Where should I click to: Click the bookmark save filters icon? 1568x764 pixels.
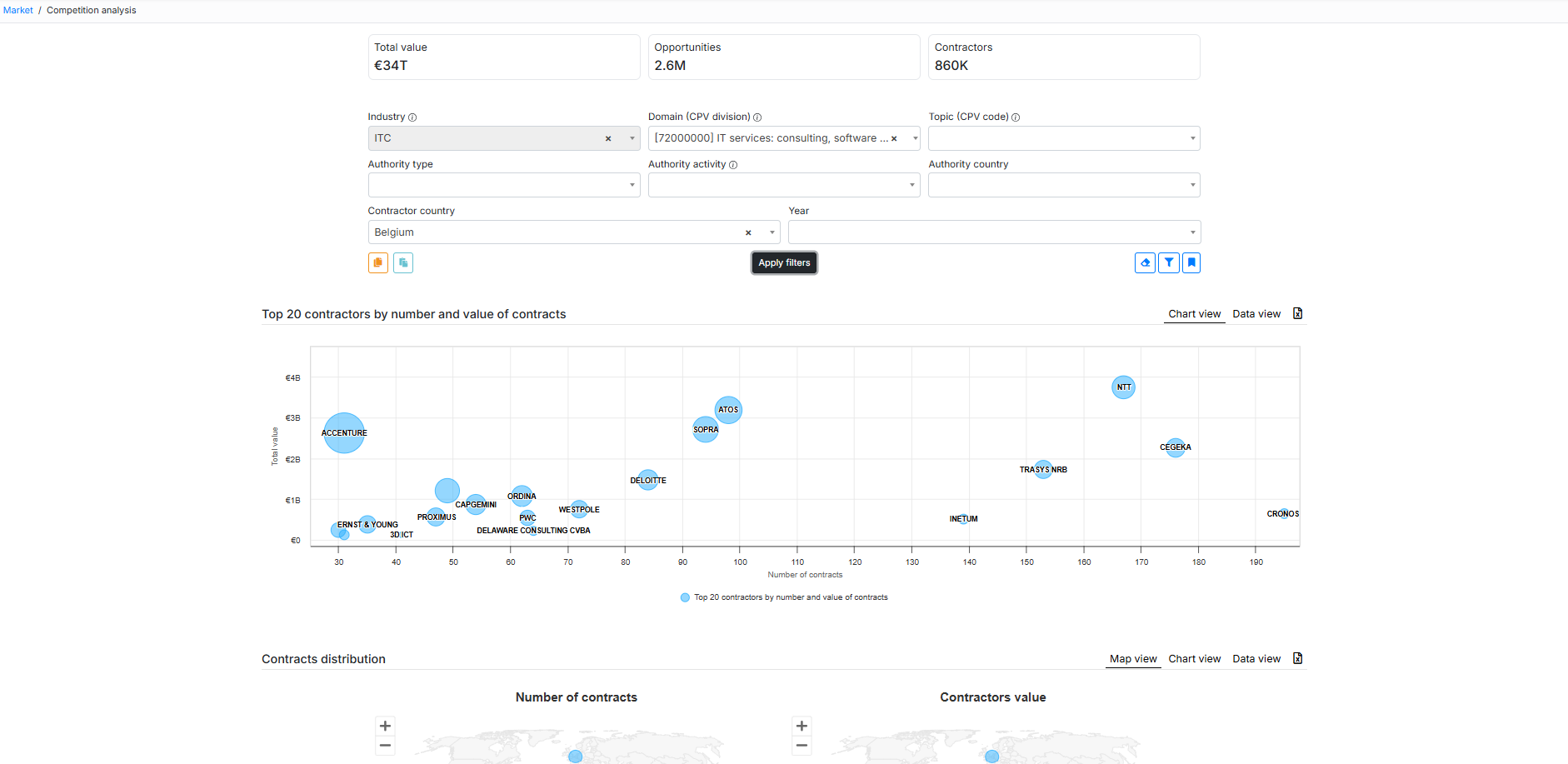pyautogui.click(x=1191, y=262)
